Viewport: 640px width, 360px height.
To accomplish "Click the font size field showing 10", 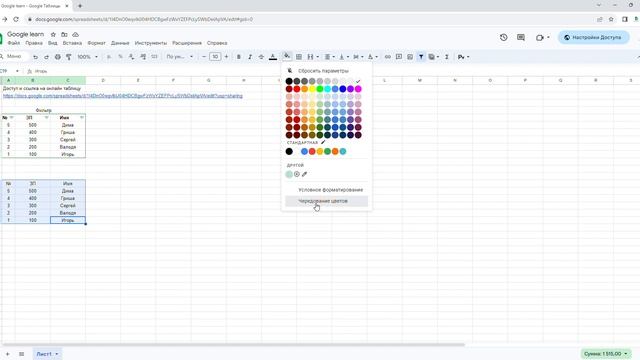I will (215, 57).
